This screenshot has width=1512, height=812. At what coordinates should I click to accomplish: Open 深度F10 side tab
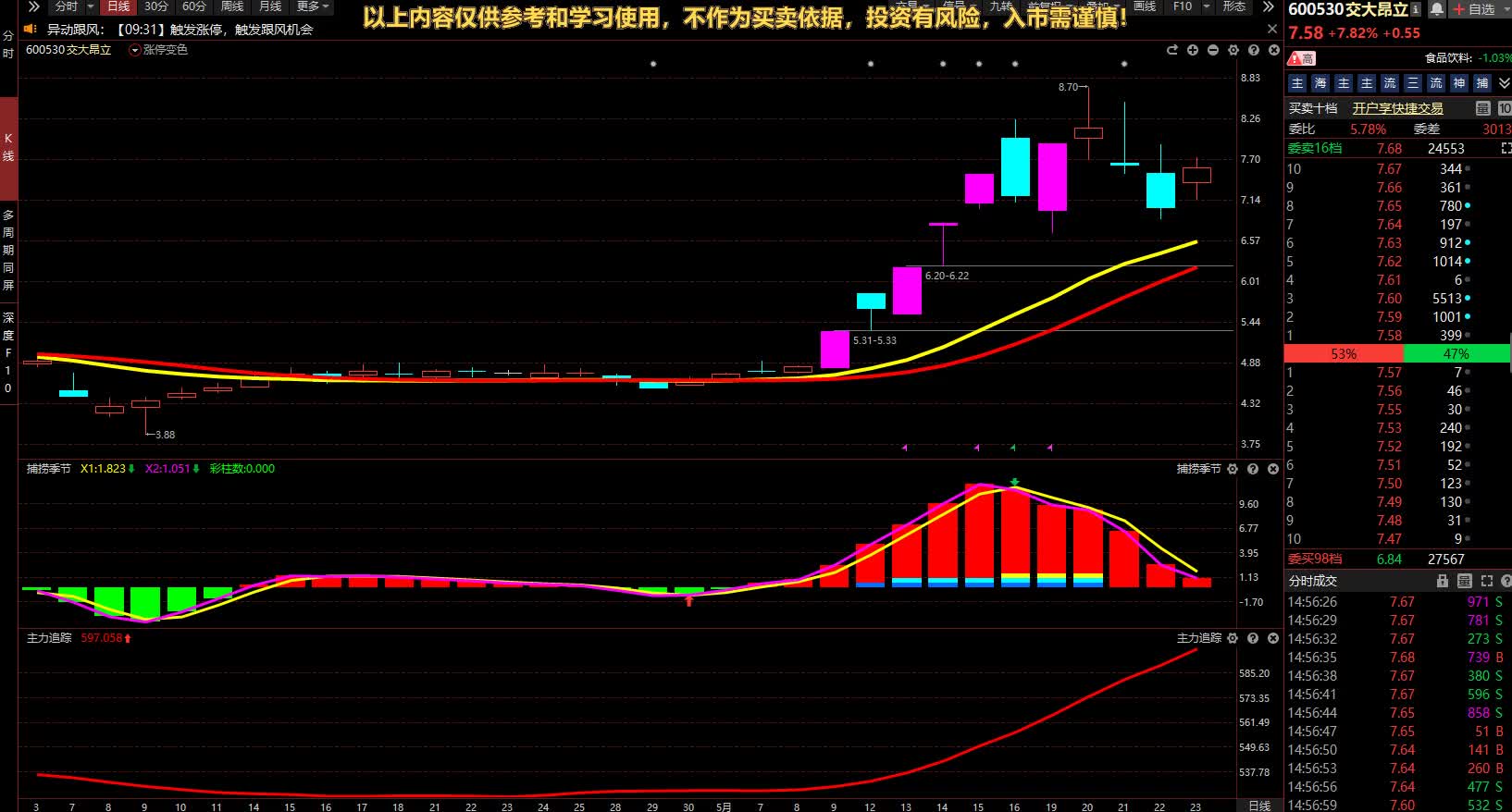8,353
